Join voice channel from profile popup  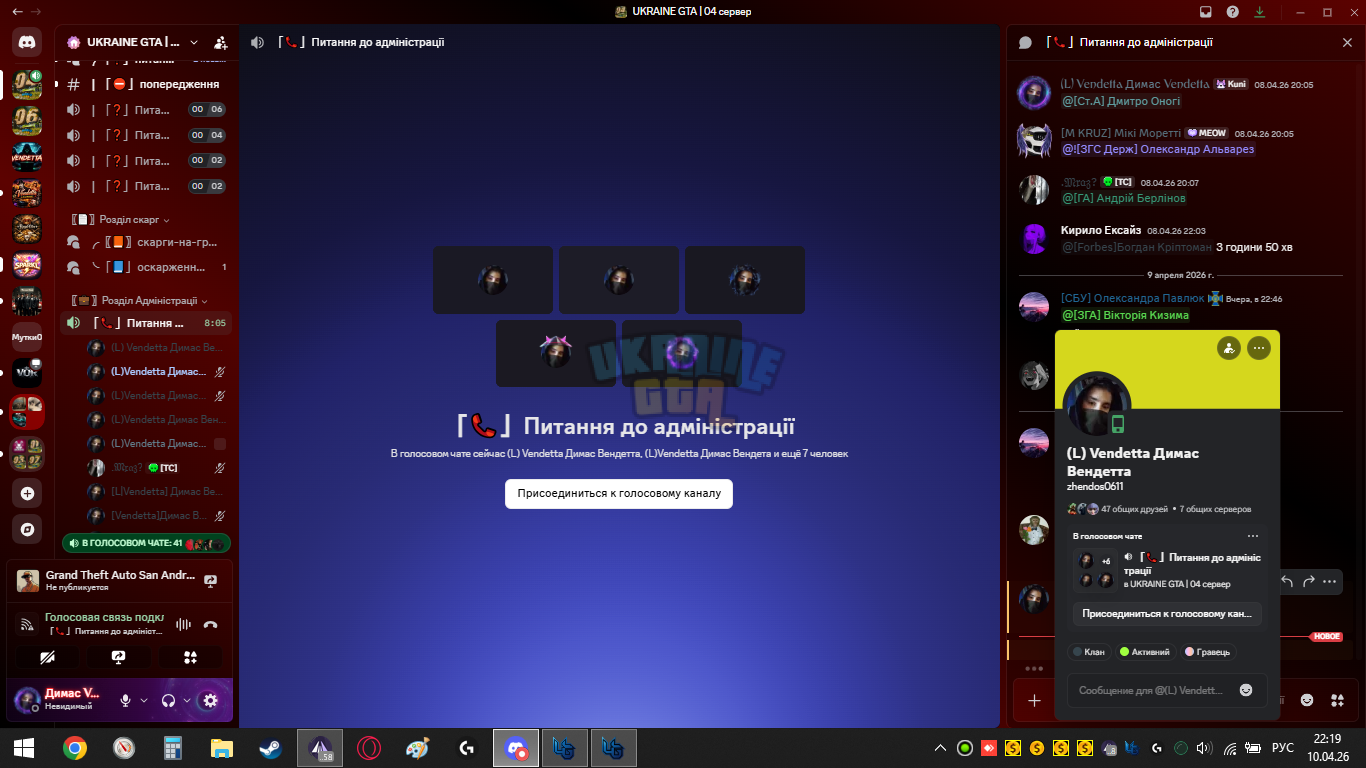pyautogui.click(x=1167, y=613)
